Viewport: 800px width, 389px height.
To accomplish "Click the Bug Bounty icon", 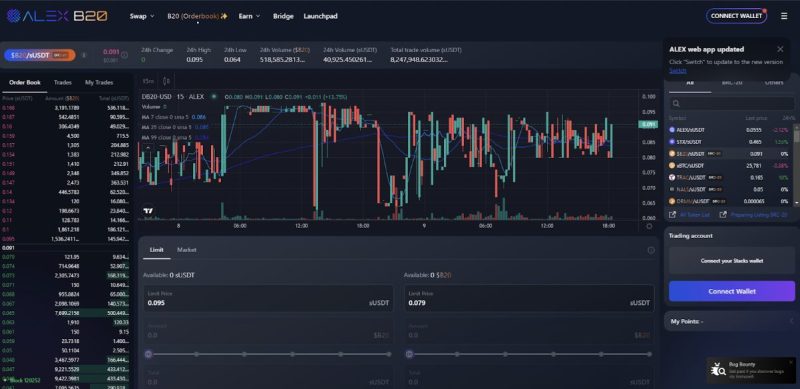I will pyautogui.click(x=718, y=369).
